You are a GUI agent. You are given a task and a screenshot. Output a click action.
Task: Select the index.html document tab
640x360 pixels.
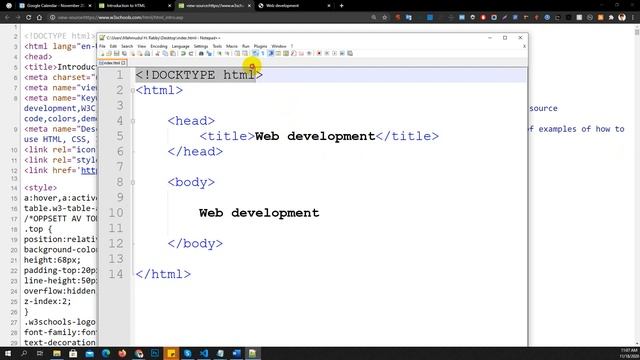pyautogui.click(x=111, y=63)
